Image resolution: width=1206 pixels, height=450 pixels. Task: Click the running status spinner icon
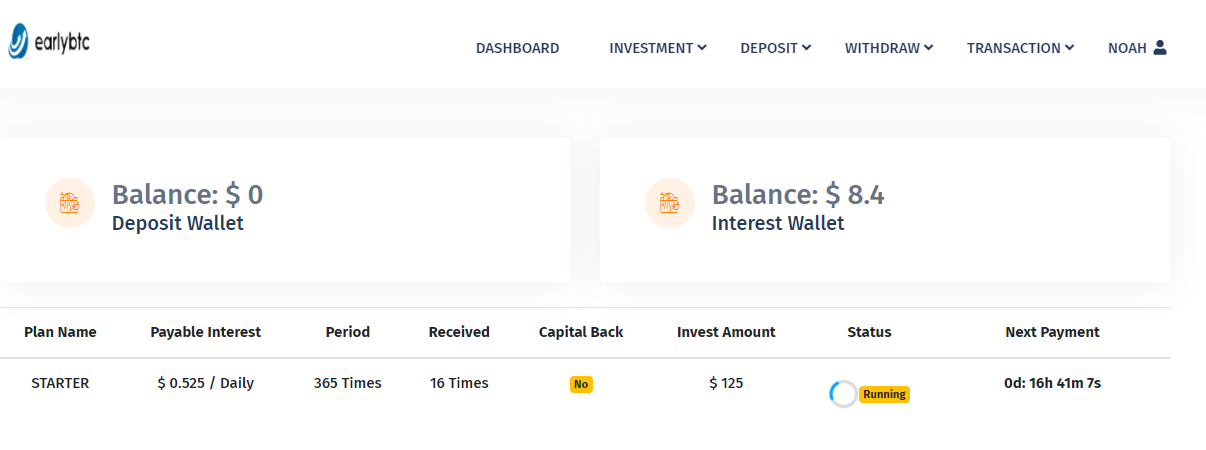pos(843,394)
